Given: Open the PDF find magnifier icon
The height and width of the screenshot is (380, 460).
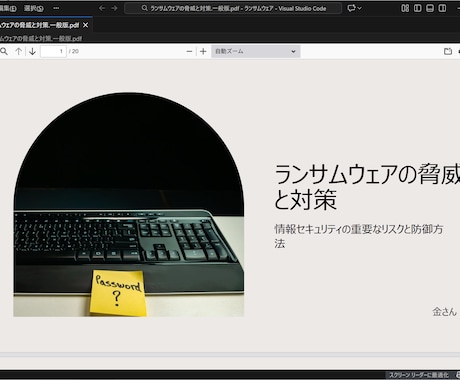Looking at the screenshot, I should pos(4,51).
